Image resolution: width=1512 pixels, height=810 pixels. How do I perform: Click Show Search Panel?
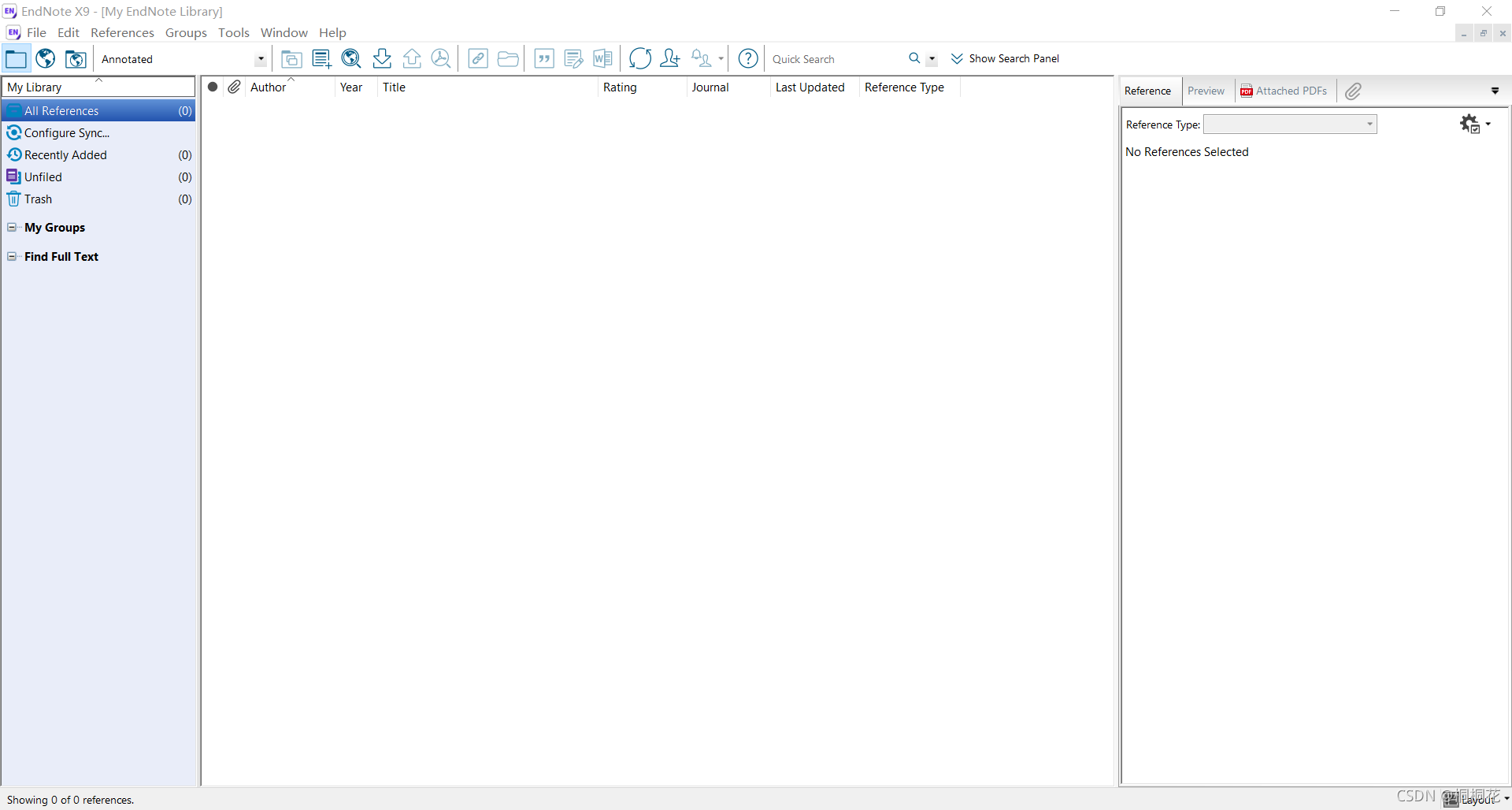pos(1005,59)
